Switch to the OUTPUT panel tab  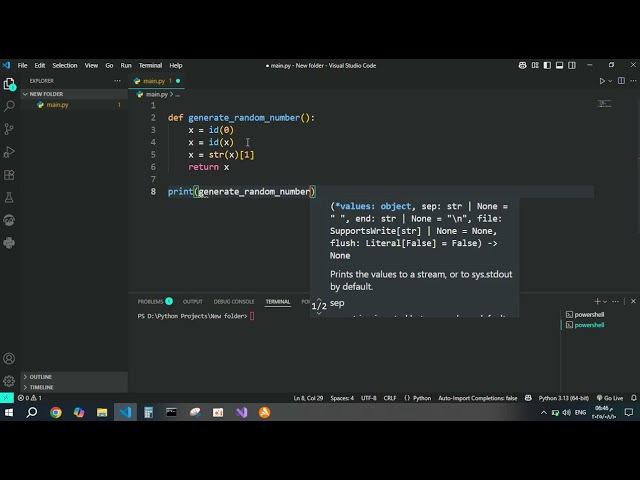pos(193,302)
